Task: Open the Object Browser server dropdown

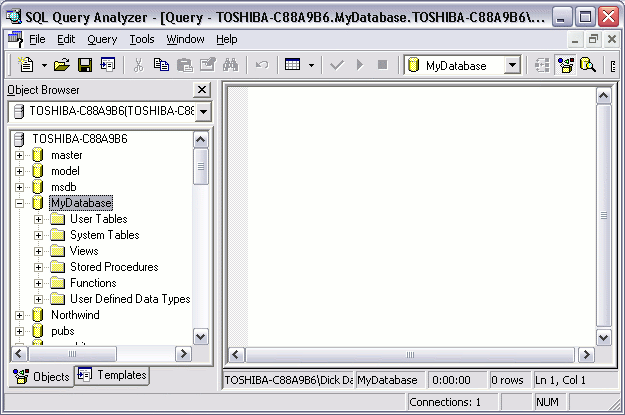Action: coord(203,111)
